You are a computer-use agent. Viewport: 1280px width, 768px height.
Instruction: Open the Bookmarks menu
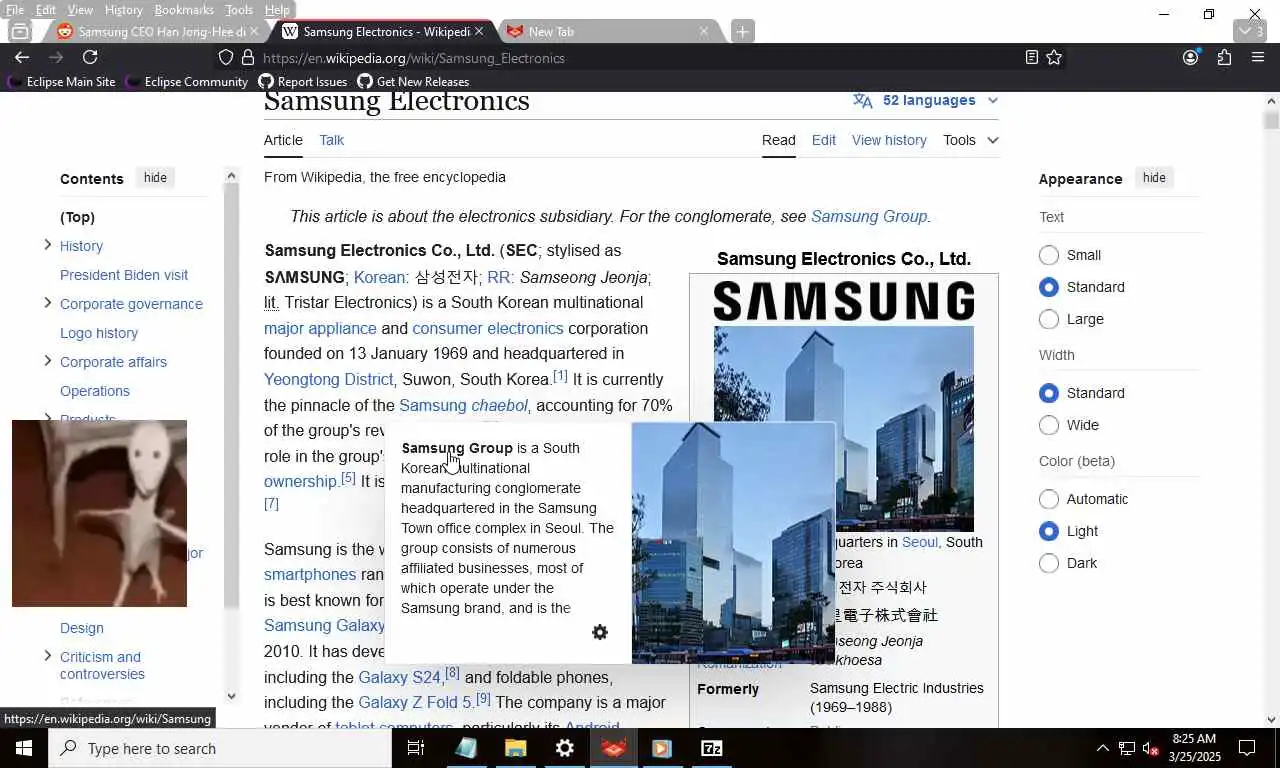click(184, 10)
